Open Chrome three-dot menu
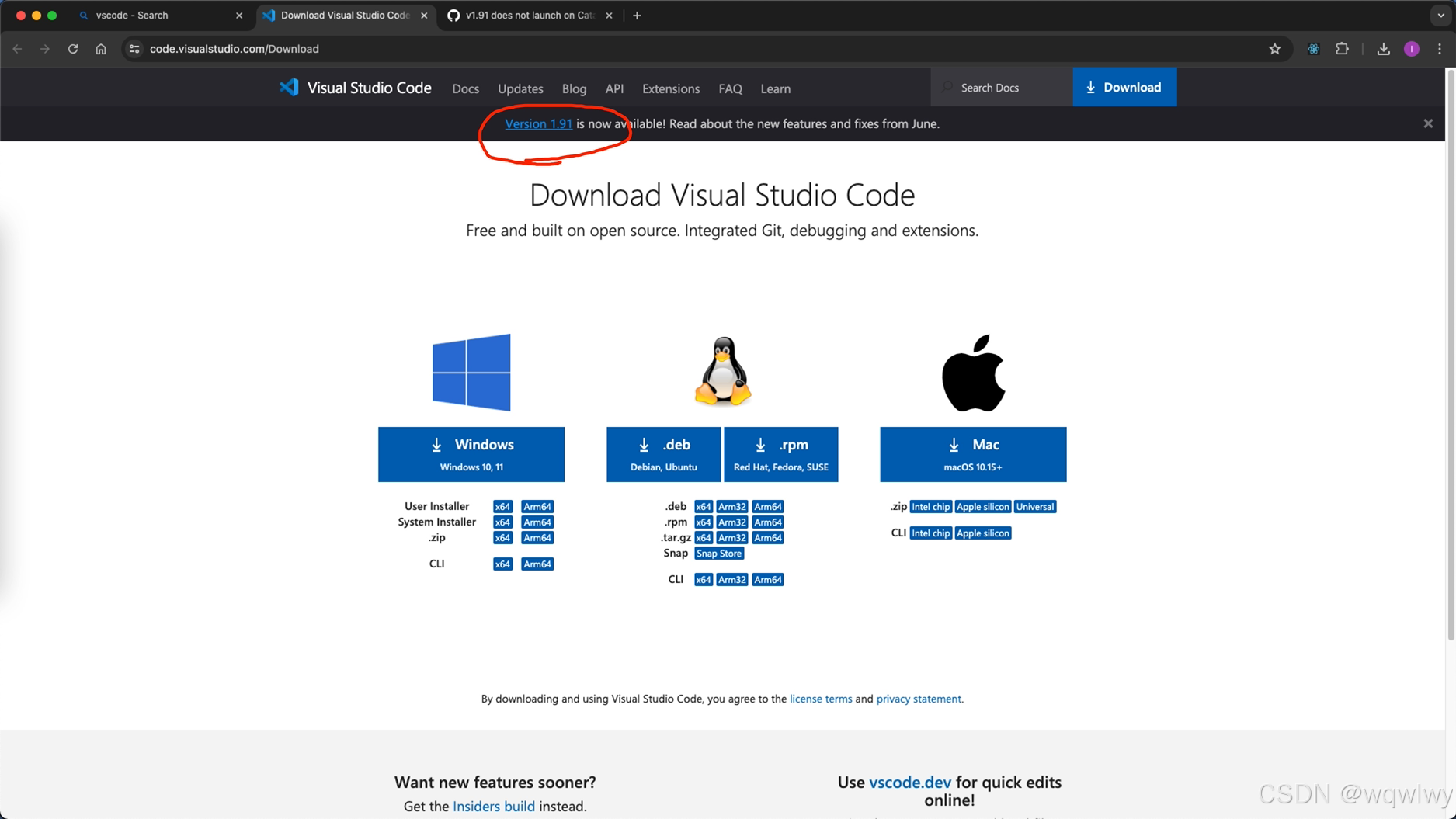 1439,49
